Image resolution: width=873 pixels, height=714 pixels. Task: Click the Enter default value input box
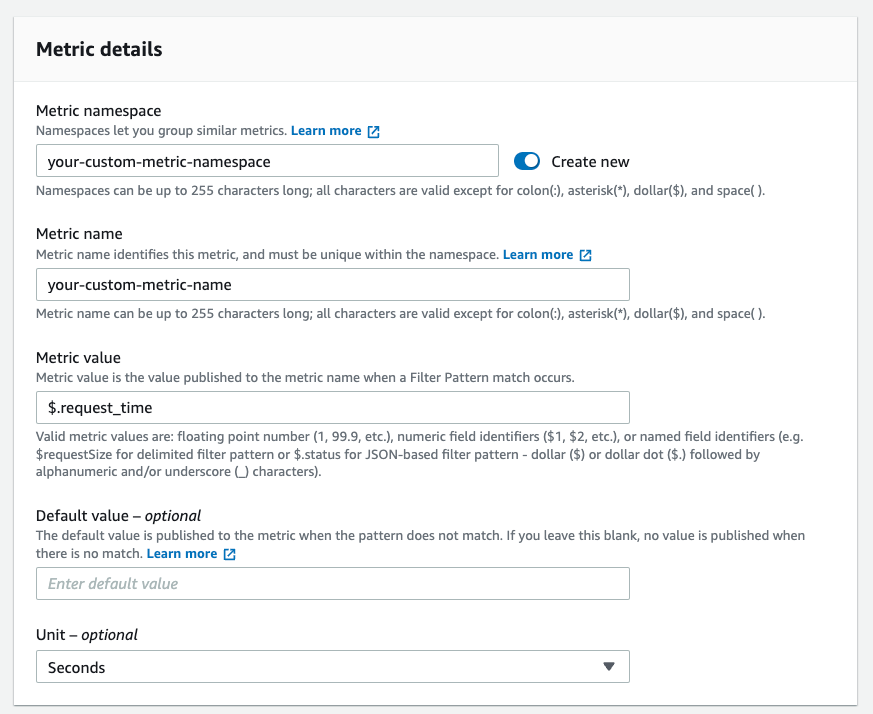333,584
